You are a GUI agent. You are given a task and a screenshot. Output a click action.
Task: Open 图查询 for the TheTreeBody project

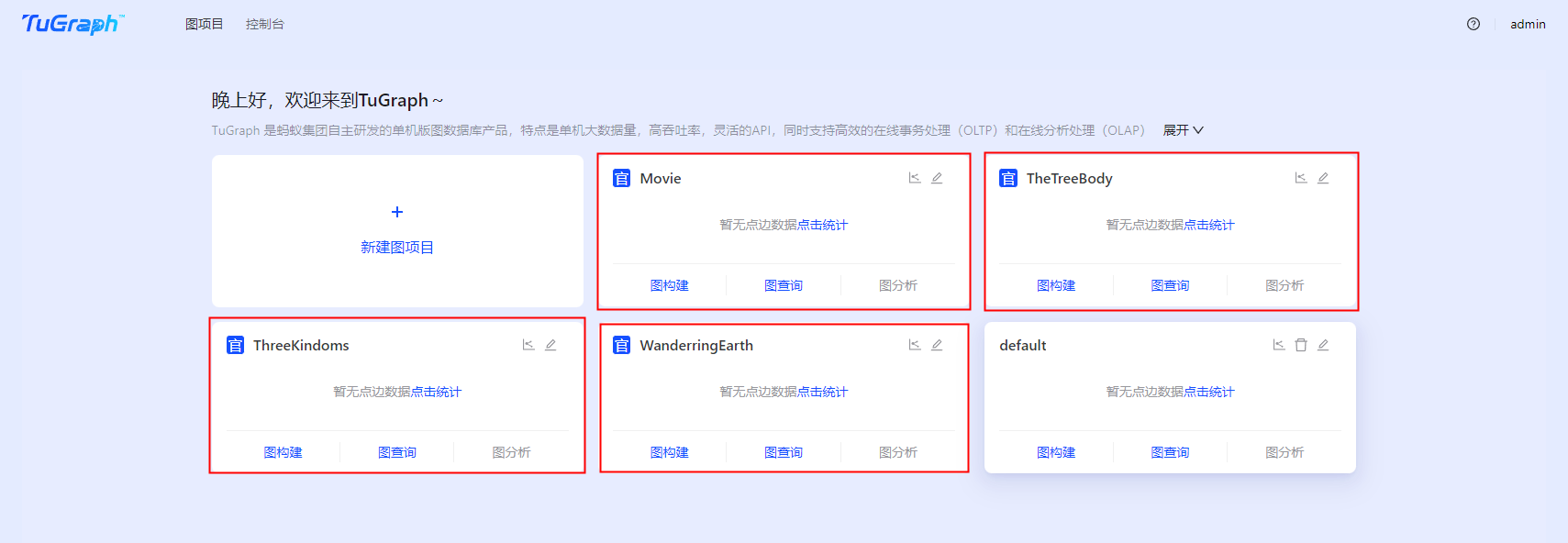point(1170,285)
